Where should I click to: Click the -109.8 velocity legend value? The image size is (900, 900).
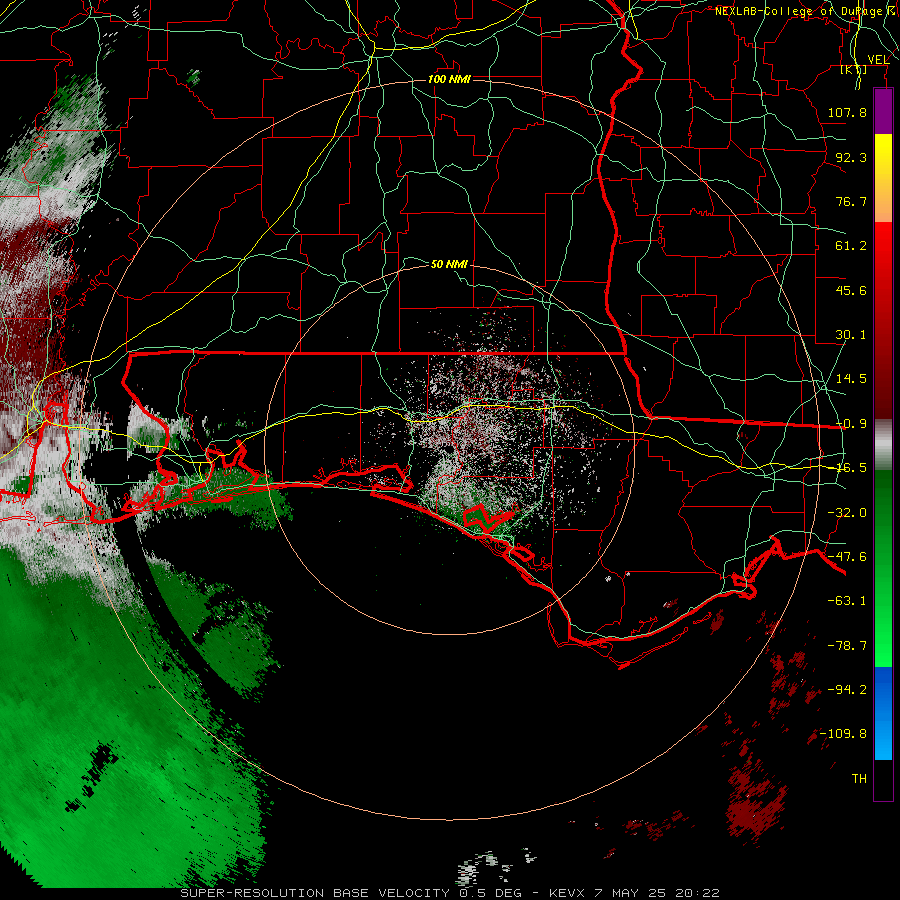coord(843,734)
